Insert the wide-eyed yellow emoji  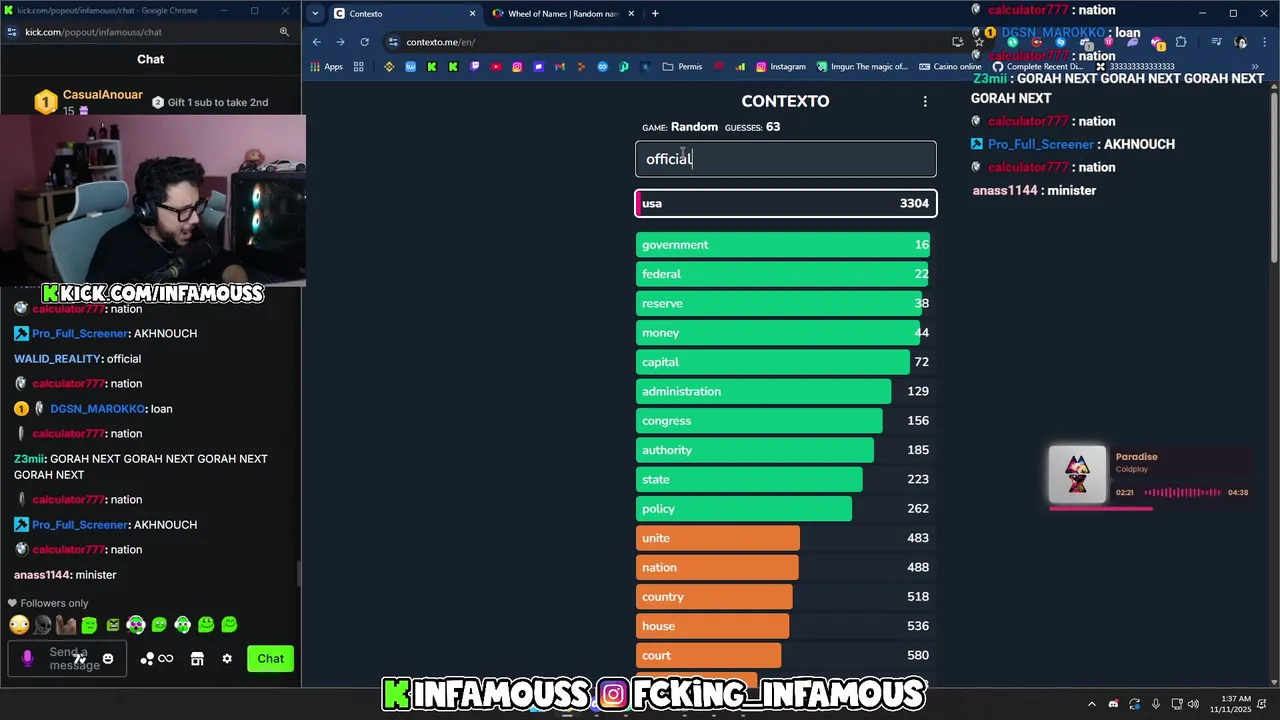19,625
